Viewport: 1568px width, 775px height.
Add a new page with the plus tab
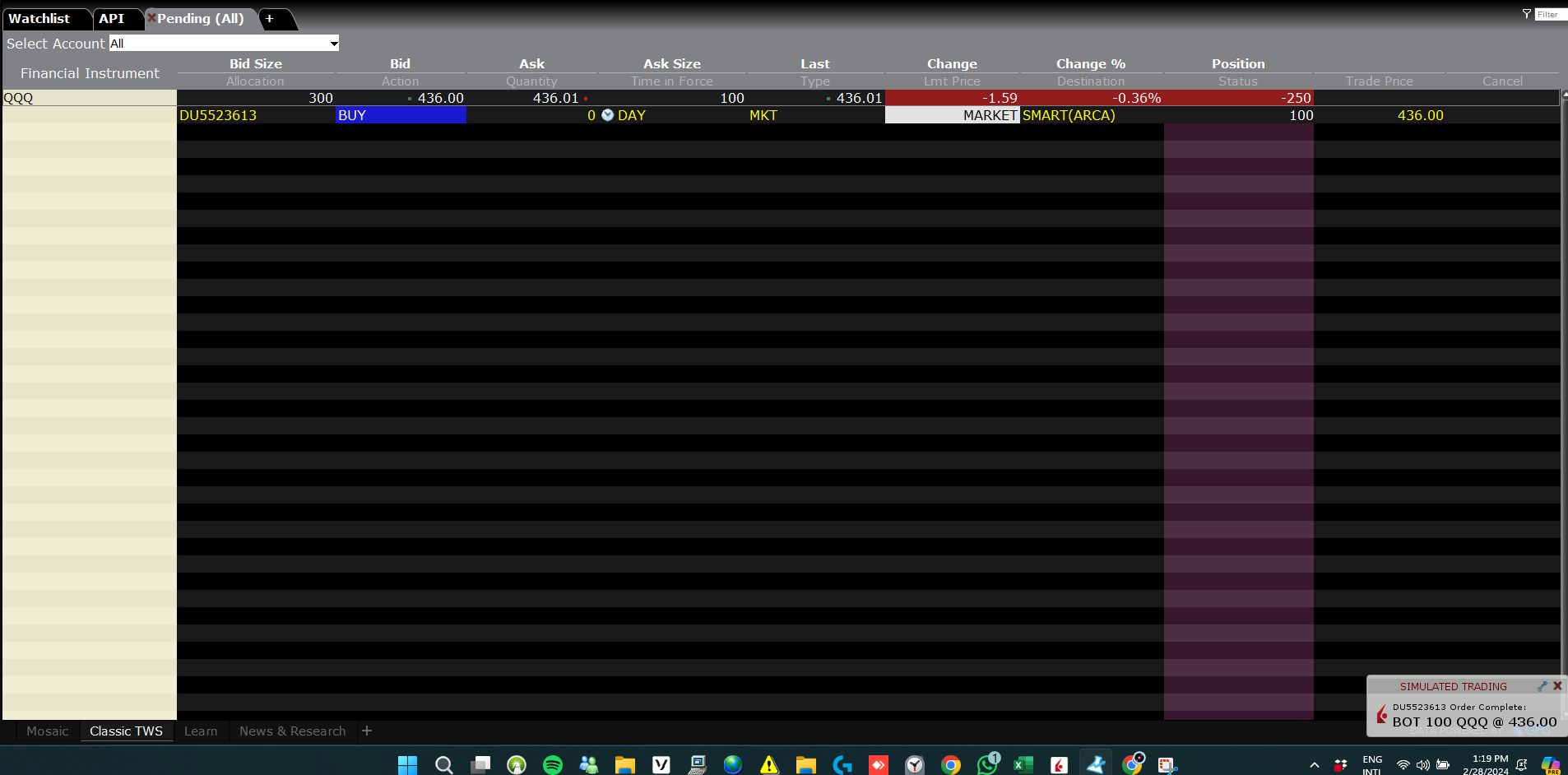coord(269,18)
